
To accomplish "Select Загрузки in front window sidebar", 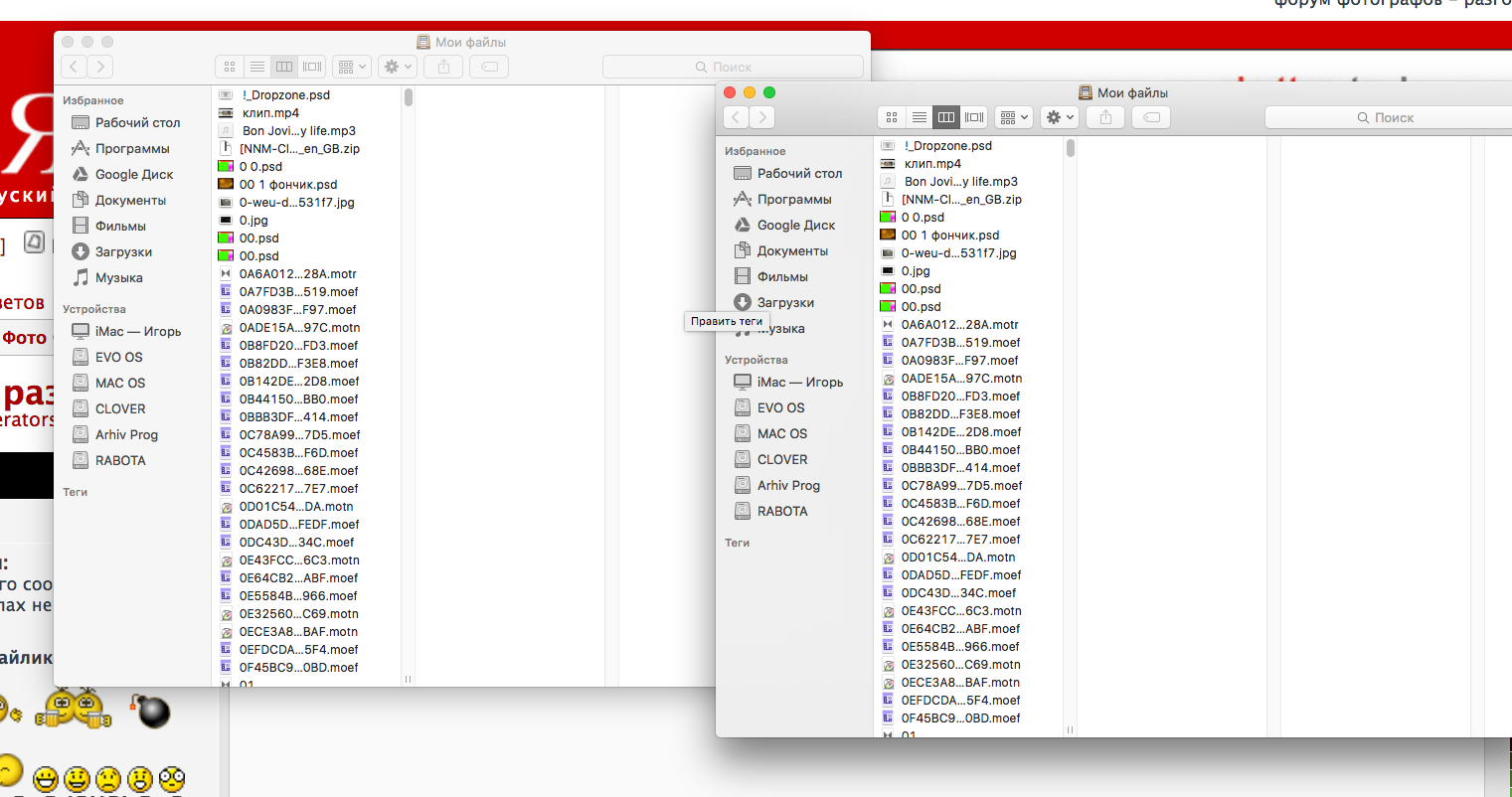I will (785, 303).
